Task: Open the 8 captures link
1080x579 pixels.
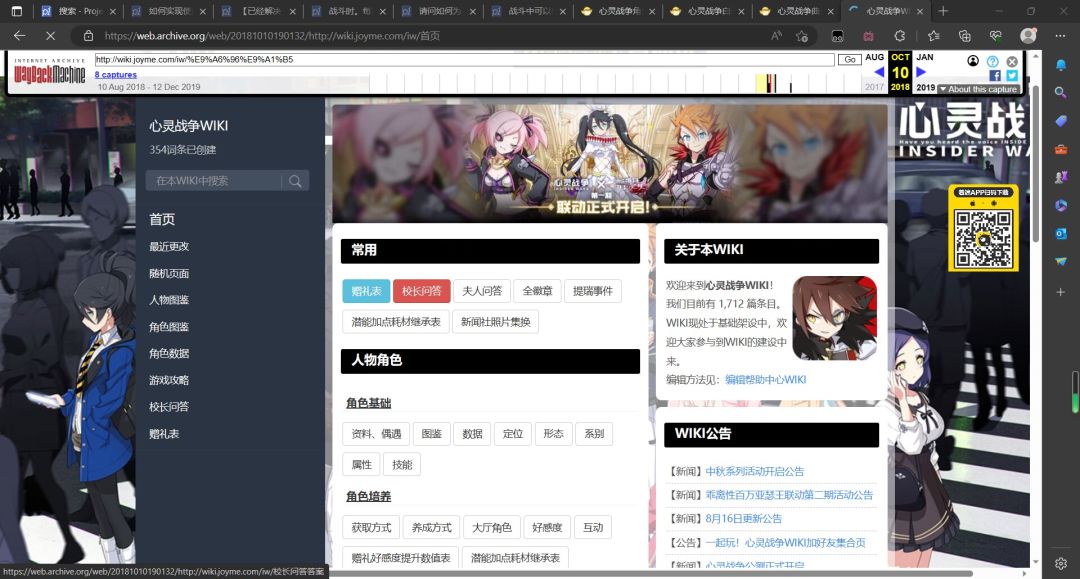Action: [116, 74]
